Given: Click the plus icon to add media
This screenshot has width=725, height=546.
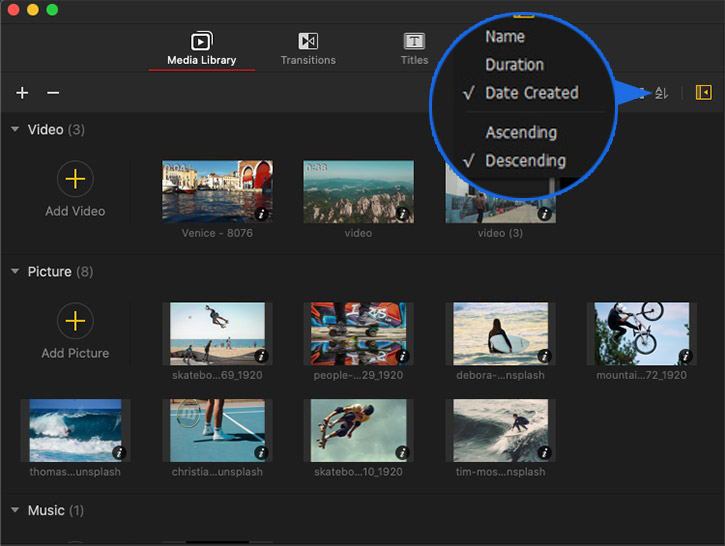Looking at the screenshot, I should click(22, 93).
